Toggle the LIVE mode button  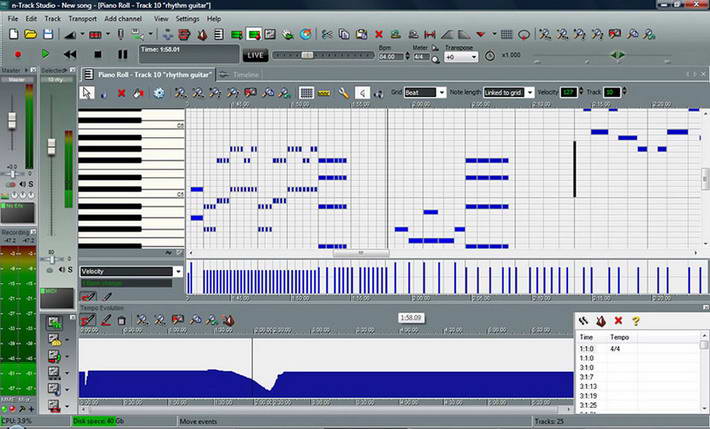click(x=256, y=55)
